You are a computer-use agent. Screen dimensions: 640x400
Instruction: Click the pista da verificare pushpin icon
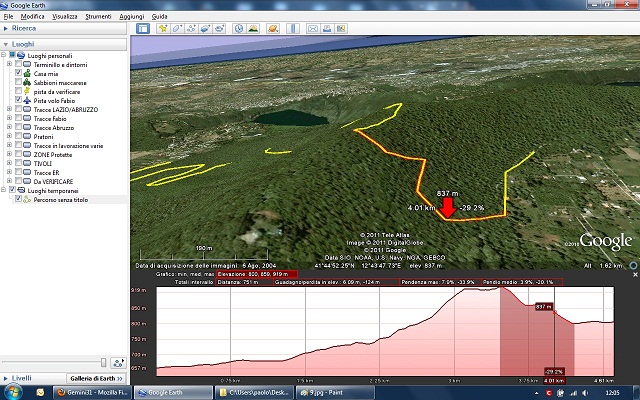tap(27, 91)
